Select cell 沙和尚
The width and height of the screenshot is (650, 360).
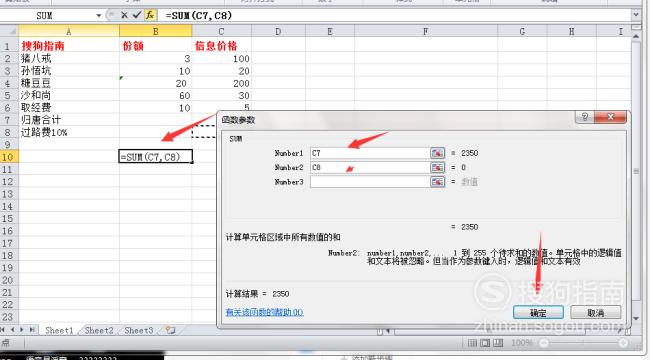point(69,95)
